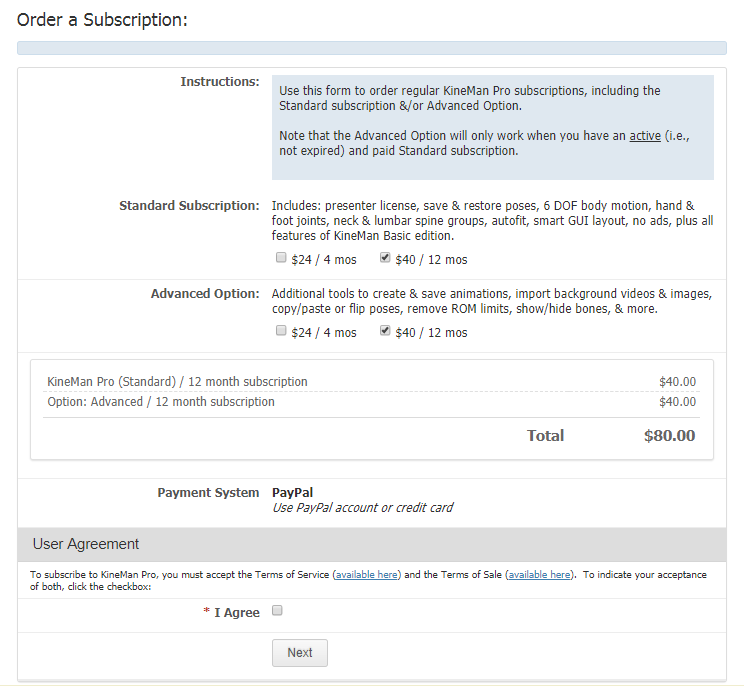Click the Next button
Viewport: 744px width, 686px height.
tap(300, 653)
